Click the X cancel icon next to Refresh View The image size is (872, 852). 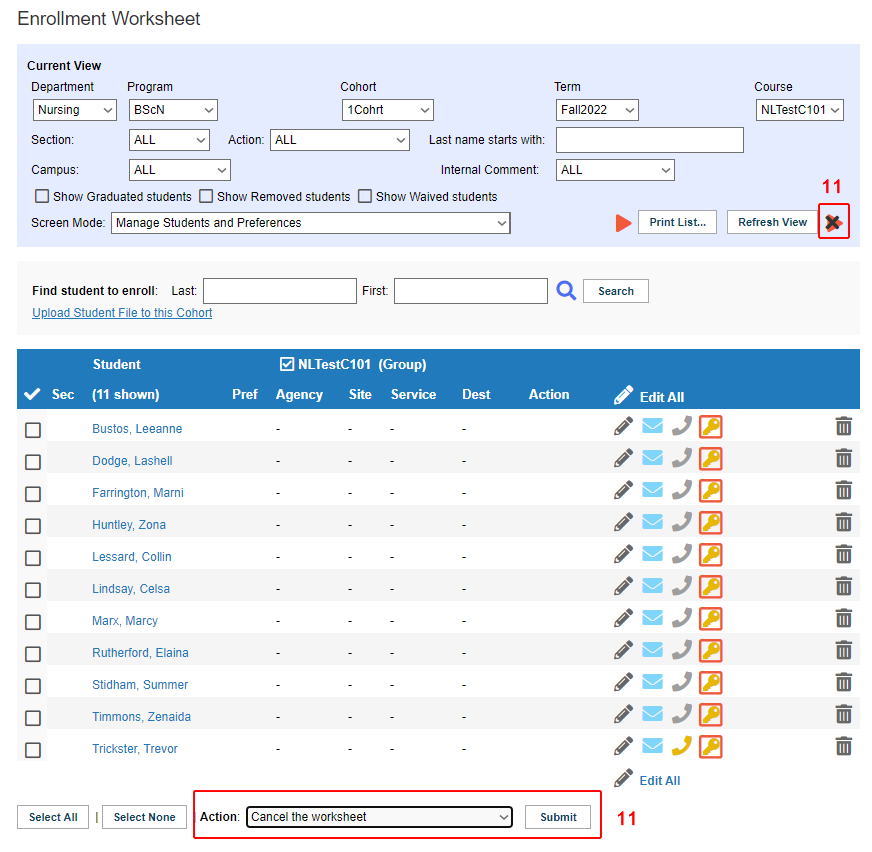click(833, 222)
